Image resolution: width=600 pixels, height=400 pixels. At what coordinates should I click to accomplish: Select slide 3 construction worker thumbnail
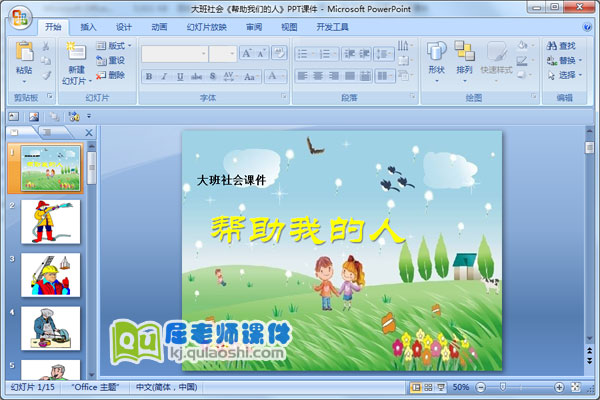[51, 275]
